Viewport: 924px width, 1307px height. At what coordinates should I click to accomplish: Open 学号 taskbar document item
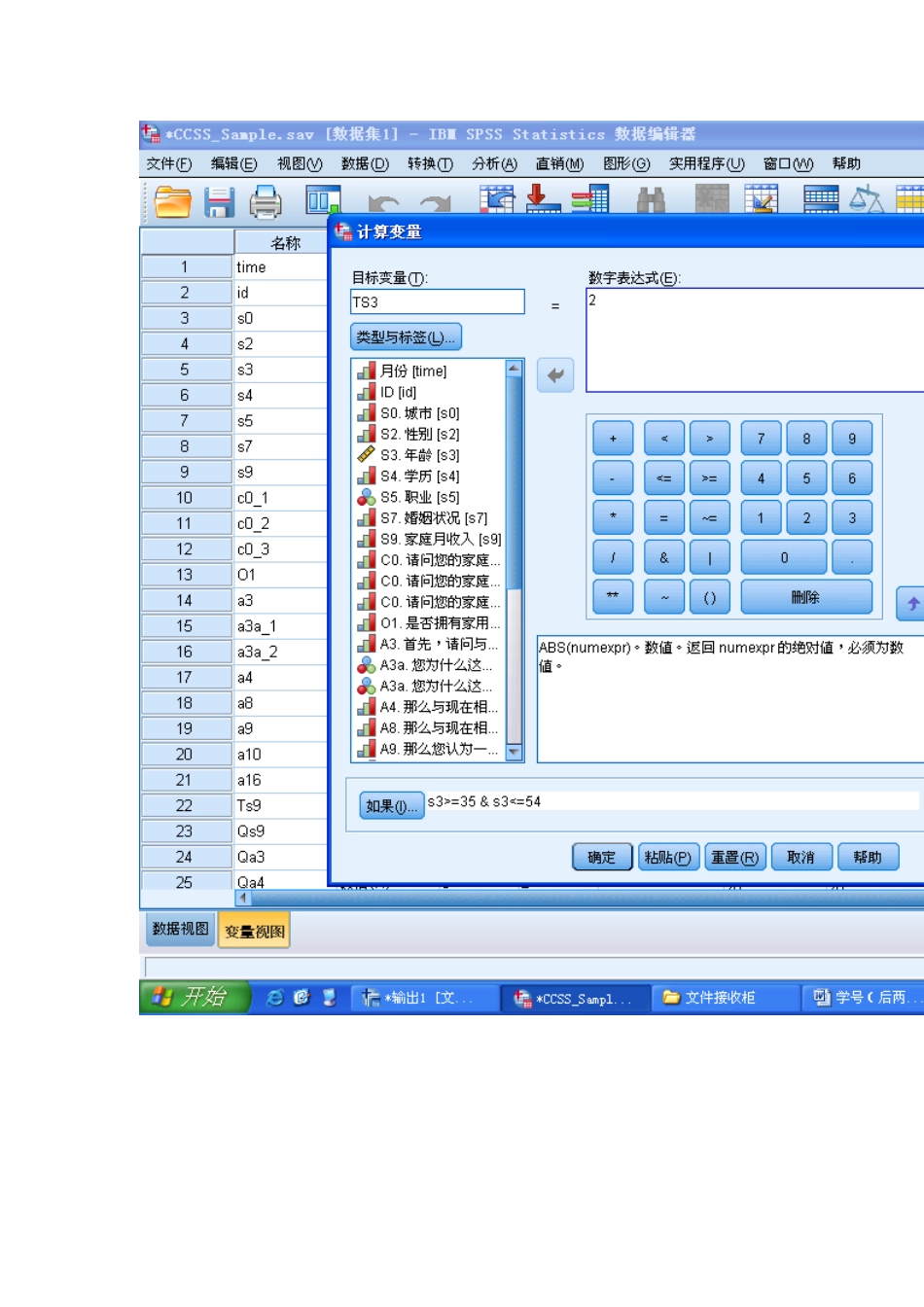866,998
